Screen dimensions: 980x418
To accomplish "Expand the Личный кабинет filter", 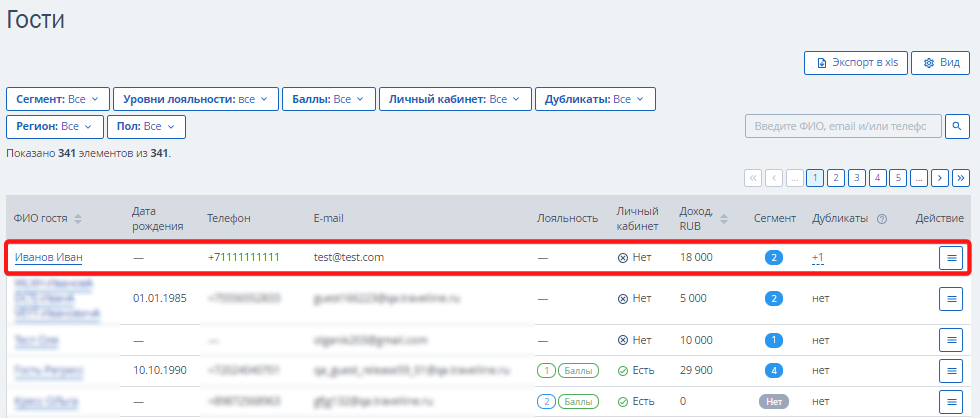I will (455, 99).
